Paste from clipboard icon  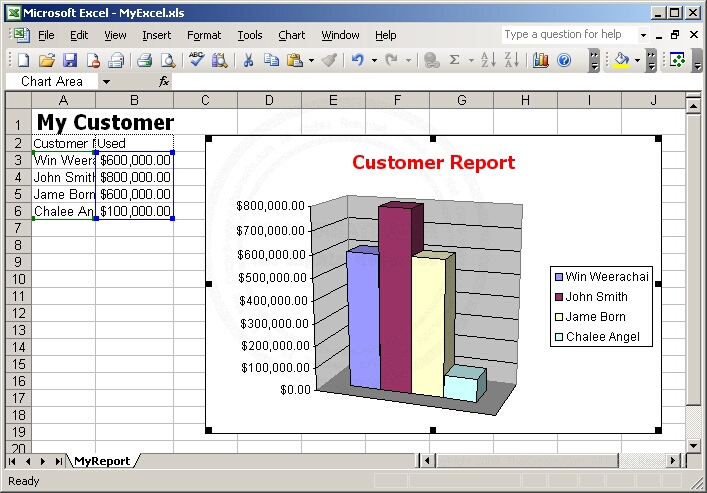click(x=295, y=60)
